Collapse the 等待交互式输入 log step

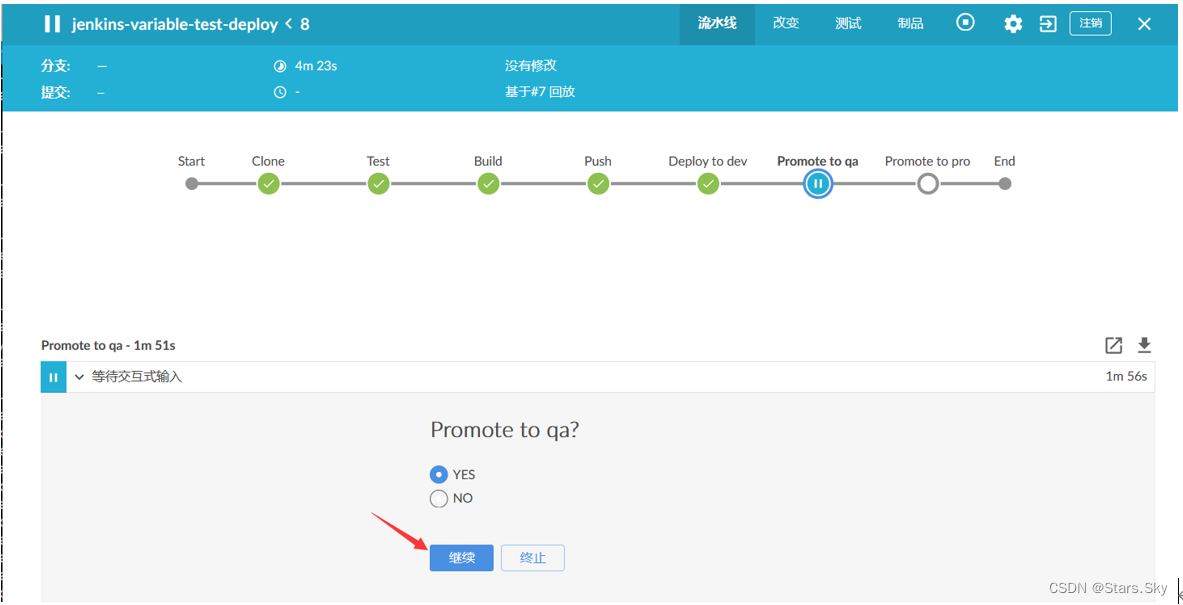point(79,377)
